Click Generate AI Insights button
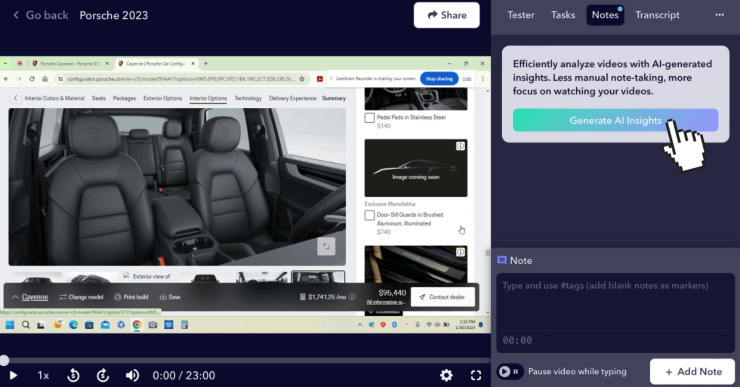 click(615, 120)
